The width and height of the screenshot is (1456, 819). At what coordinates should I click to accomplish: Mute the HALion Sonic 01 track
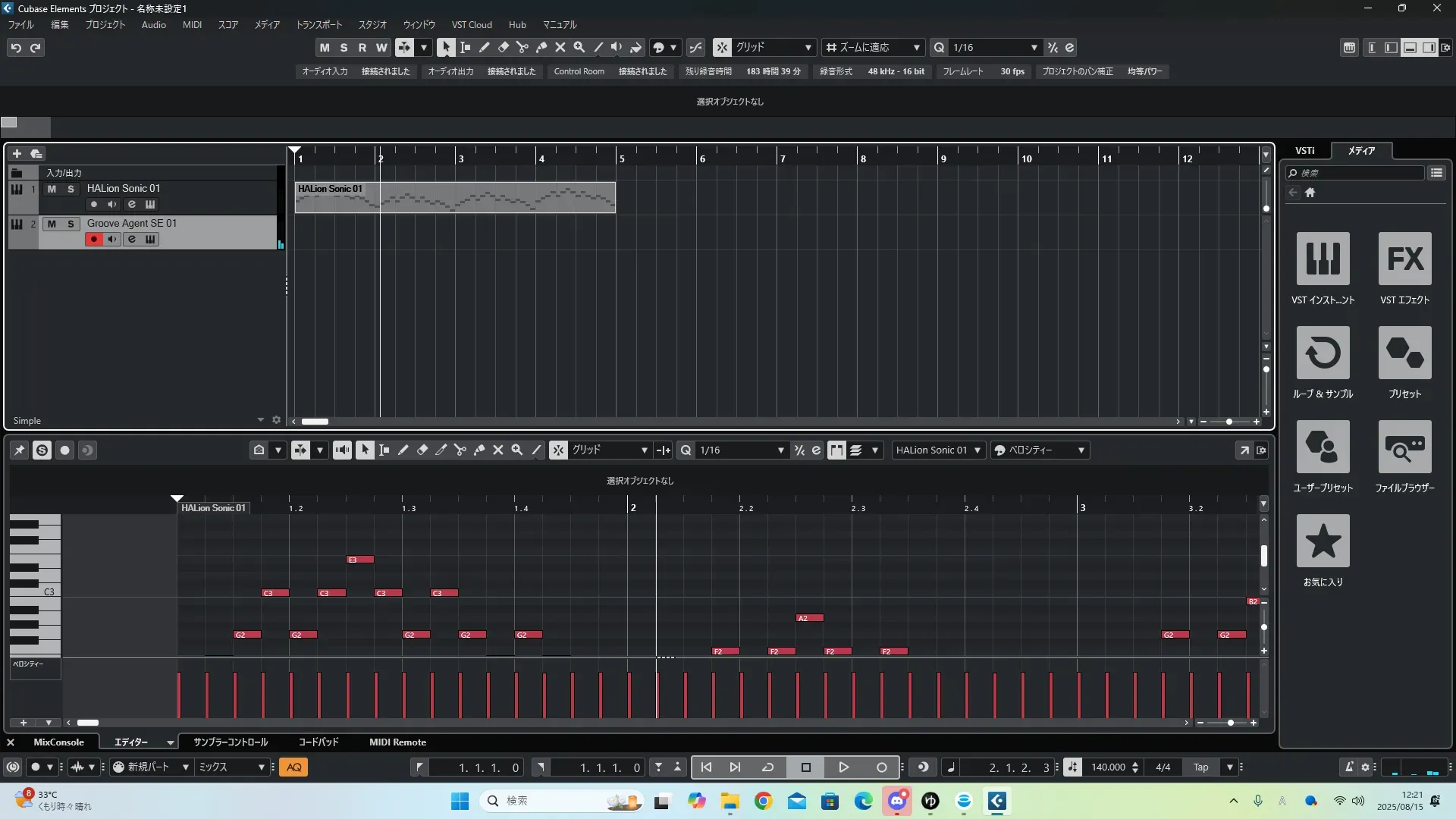[x=52, y=189]
